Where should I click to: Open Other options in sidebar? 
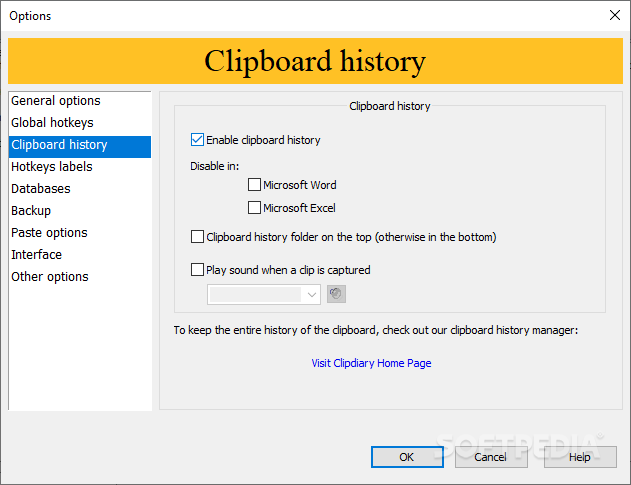coord(50,277)
